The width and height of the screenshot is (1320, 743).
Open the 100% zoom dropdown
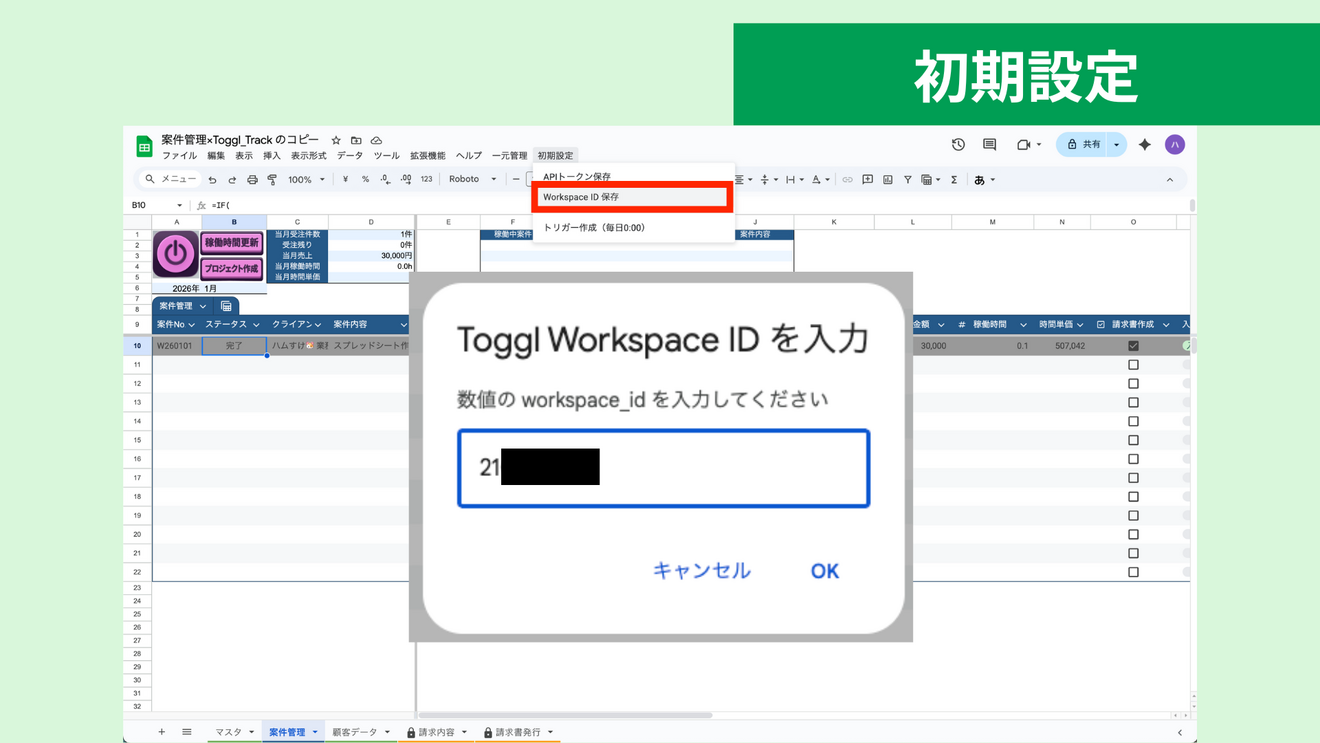(307, 180)
